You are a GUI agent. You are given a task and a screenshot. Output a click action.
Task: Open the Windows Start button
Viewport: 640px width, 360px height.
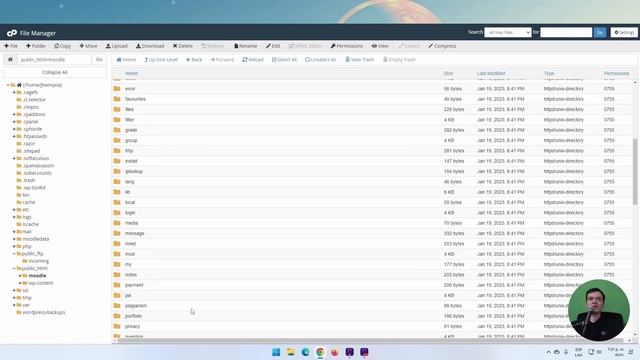pos(276,352)
